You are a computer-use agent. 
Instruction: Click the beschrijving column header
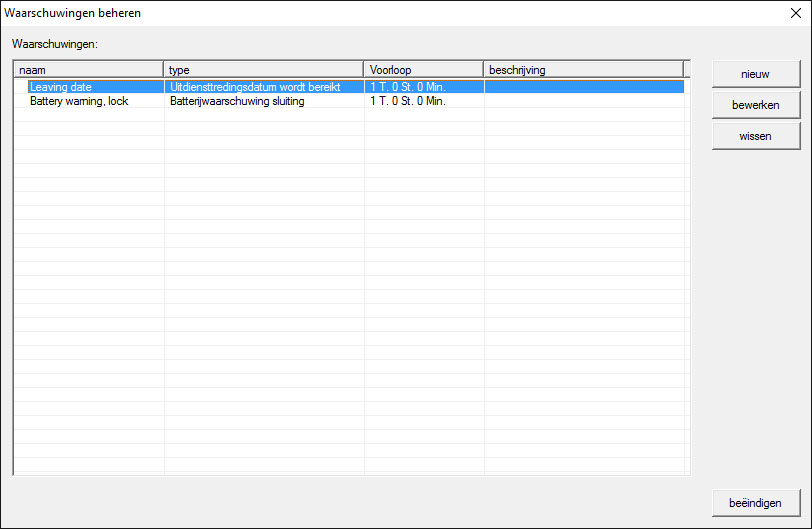(583, 69)
